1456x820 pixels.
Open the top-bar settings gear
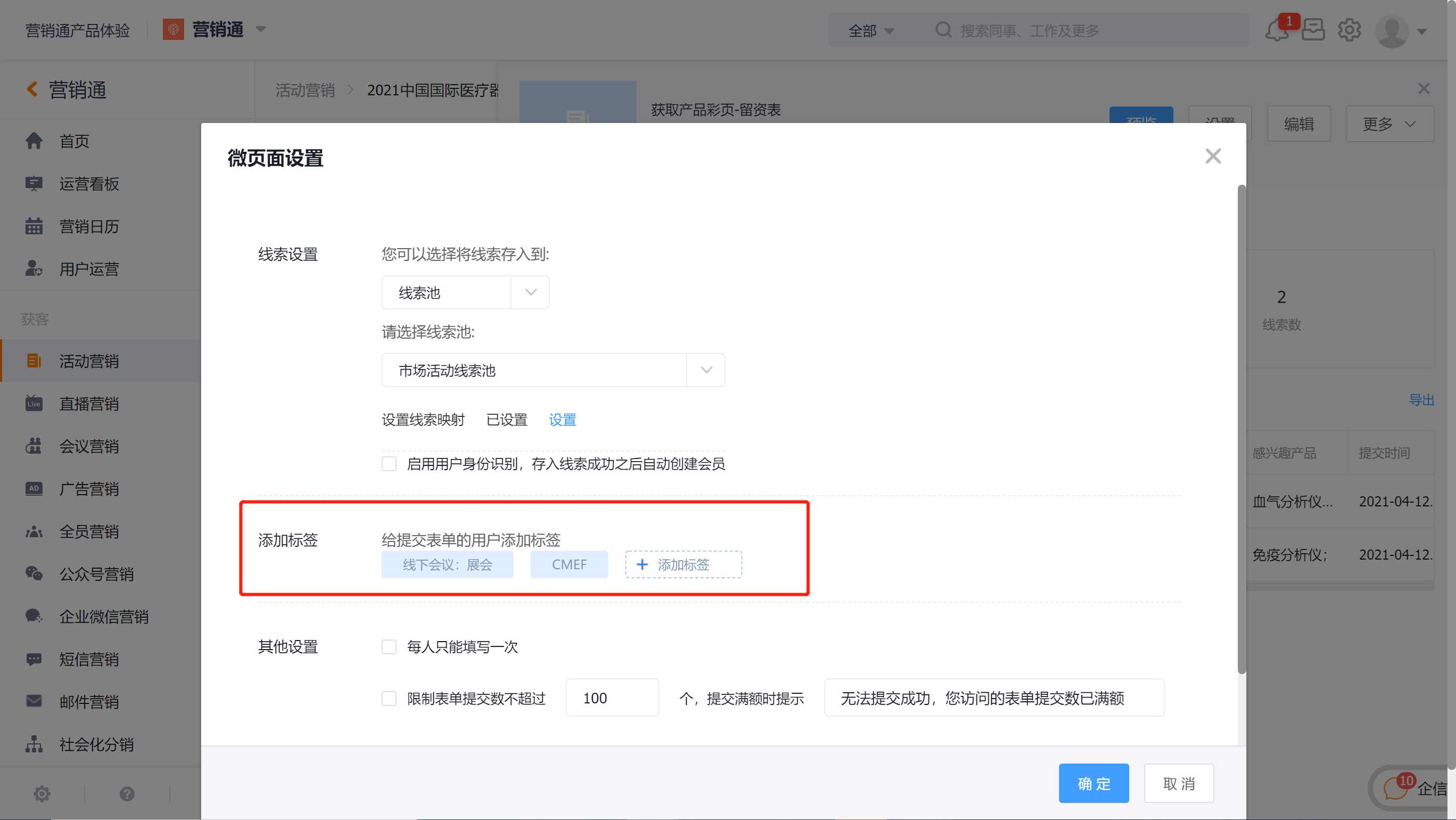point(1349,30)
